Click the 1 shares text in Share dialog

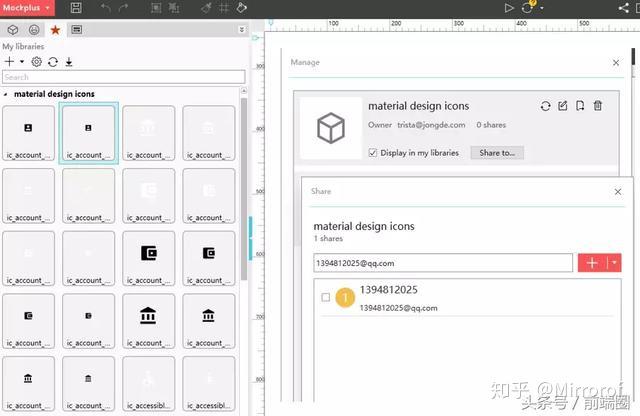click(x=328, y=238)
